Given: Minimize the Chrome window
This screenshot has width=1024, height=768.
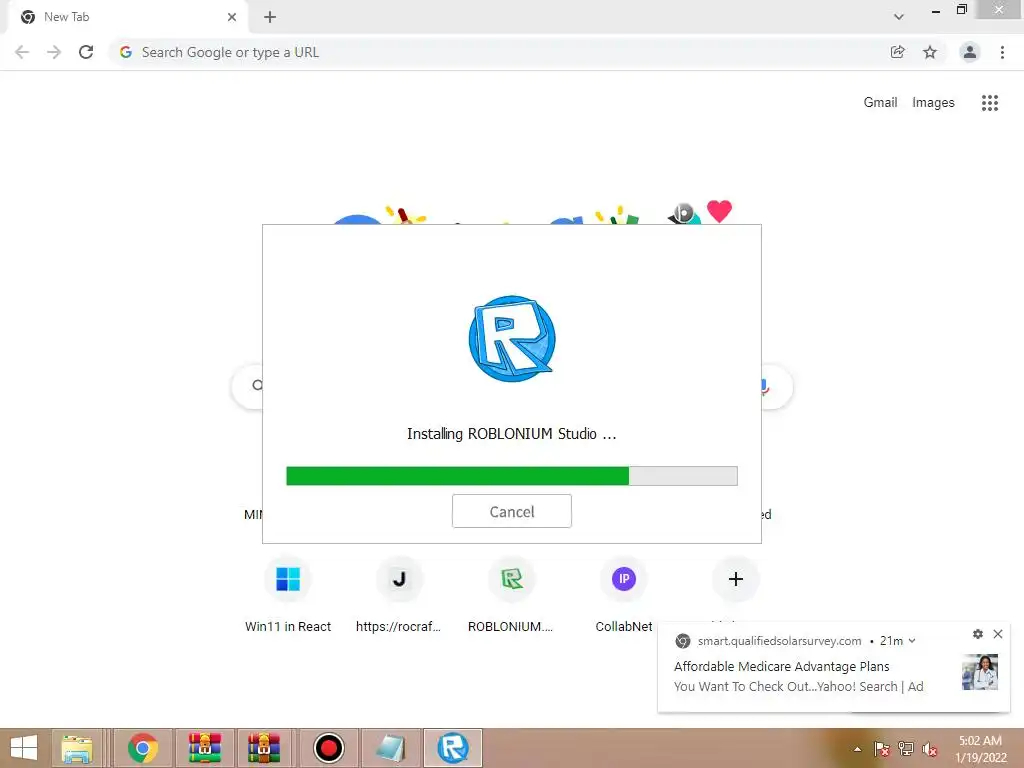Looking at the screenshot, I should coord(935,12).
